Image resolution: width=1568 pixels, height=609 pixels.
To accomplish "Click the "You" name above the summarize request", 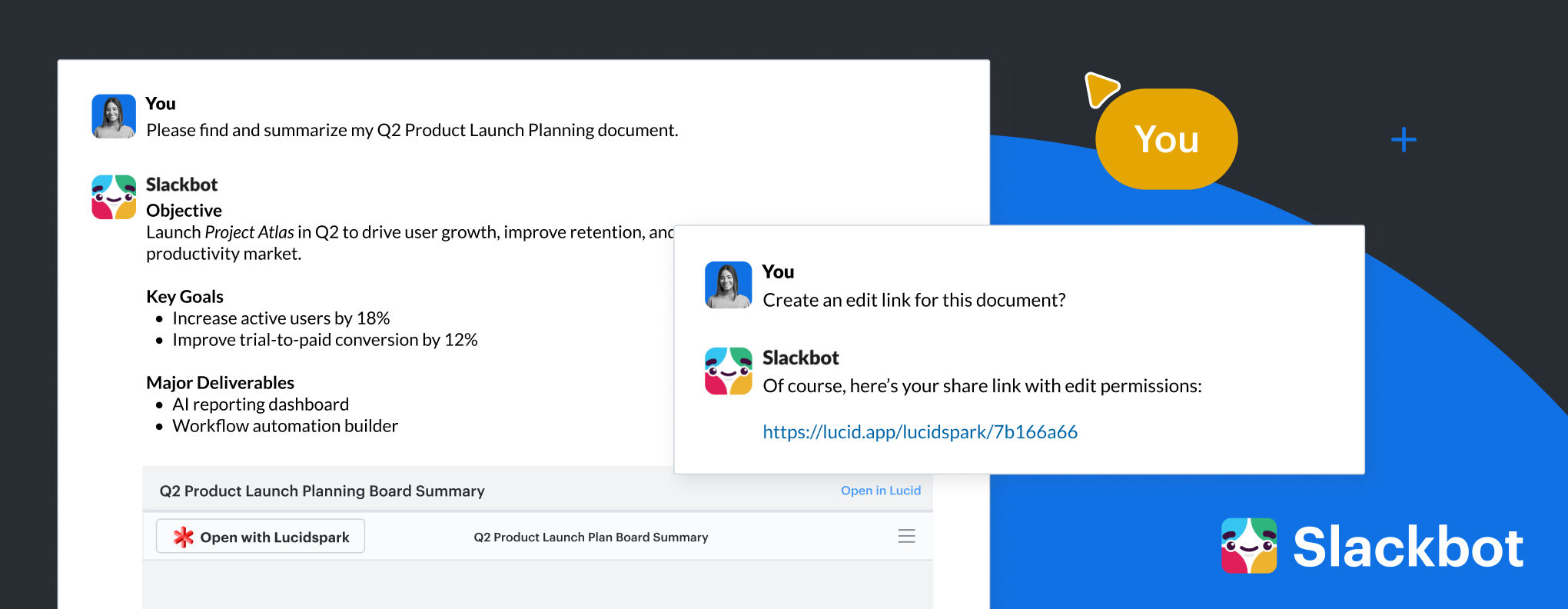I will pyautogui.click(x=161, y=104).
